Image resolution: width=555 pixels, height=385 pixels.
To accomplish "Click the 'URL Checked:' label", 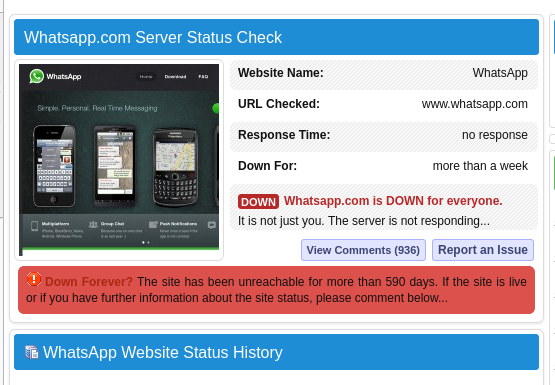I will [x=279, y=104].
